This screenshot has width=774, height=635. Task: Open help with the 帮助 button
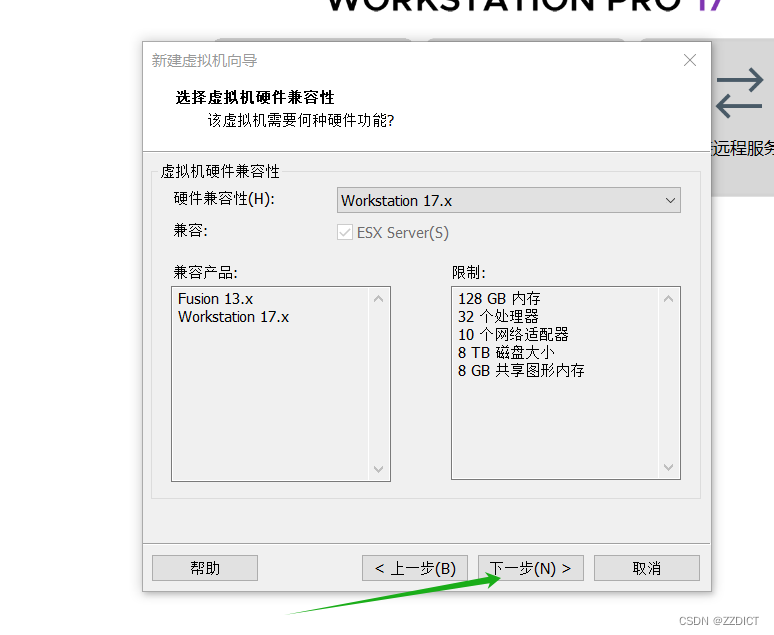coord(205,568)
